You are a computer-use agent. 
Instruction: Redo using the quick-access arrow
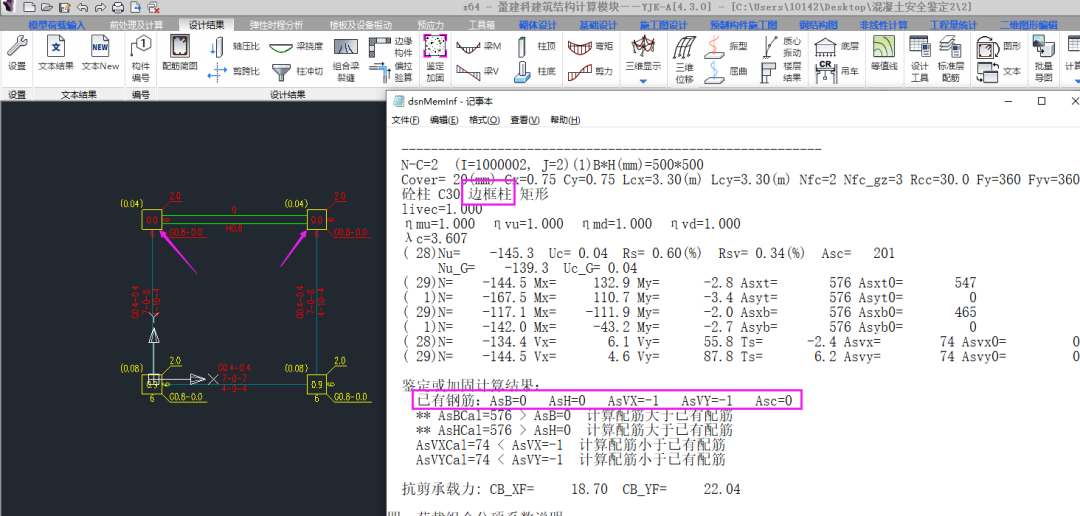point(100,8)
